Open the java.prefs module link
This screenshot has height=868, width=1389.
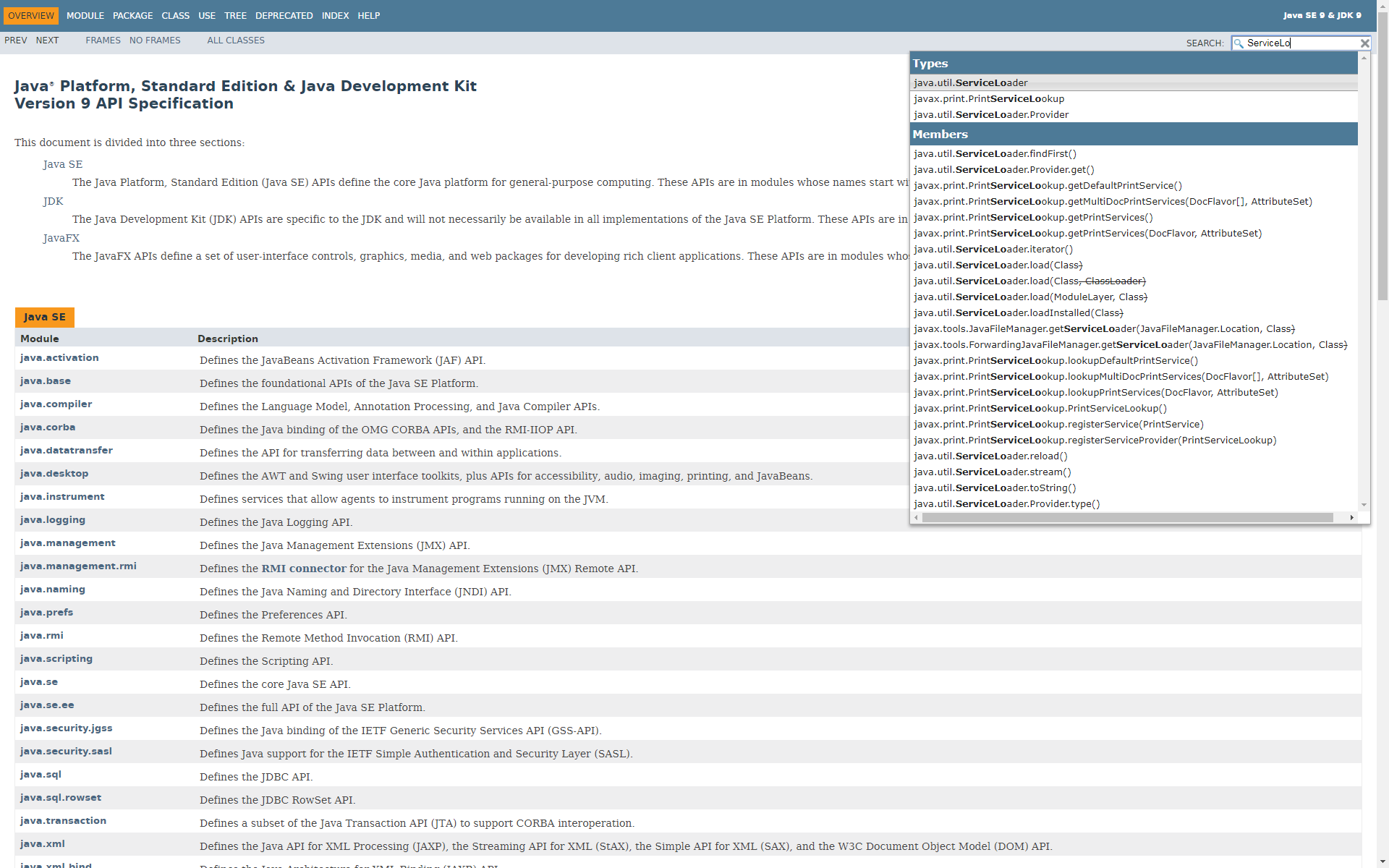pos(47,613)
